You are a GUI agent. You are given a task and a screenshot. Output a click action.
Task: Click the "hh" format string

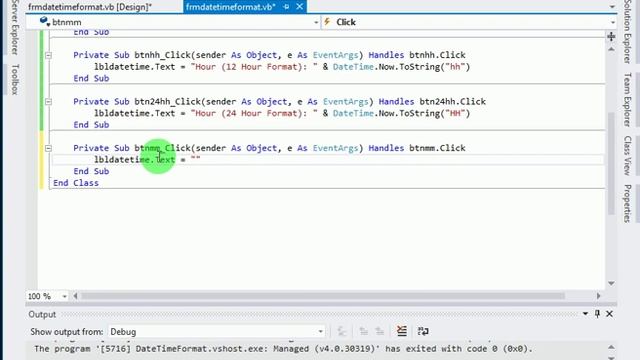pos(456,67)
